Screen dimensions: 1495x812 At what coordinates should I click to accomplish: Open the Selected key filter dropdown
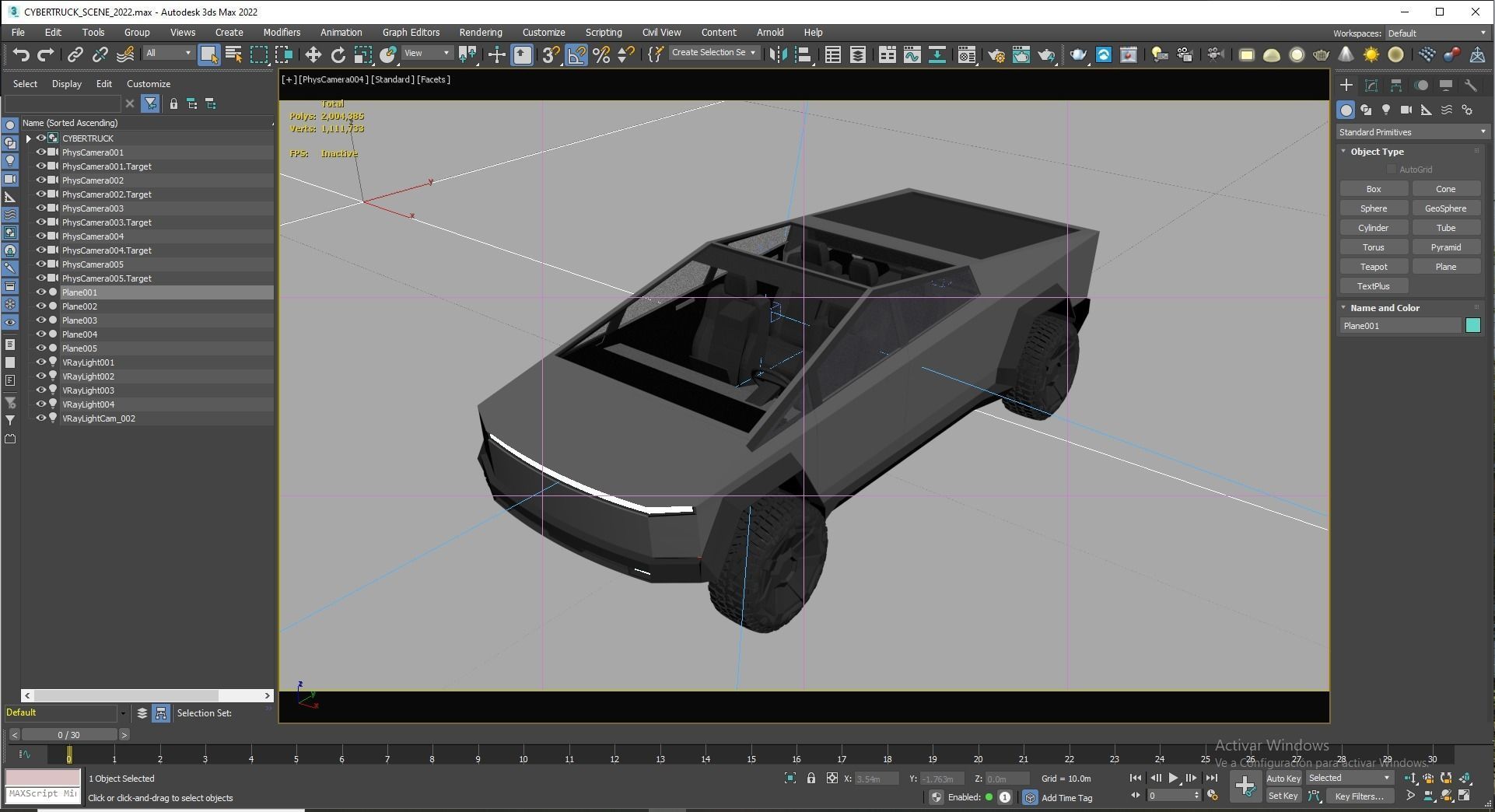click(x=1350, y=778)
